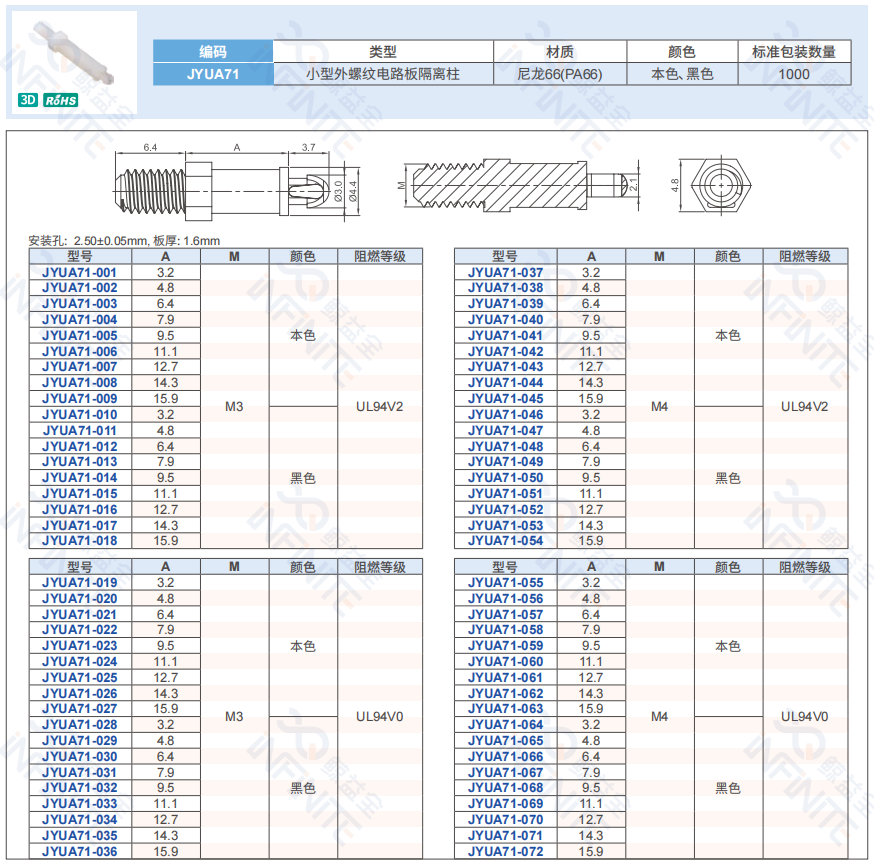Click the RoHS certification badge
Image resolution: width=874 pixels, height=864 pixels.
pos(61,100)
